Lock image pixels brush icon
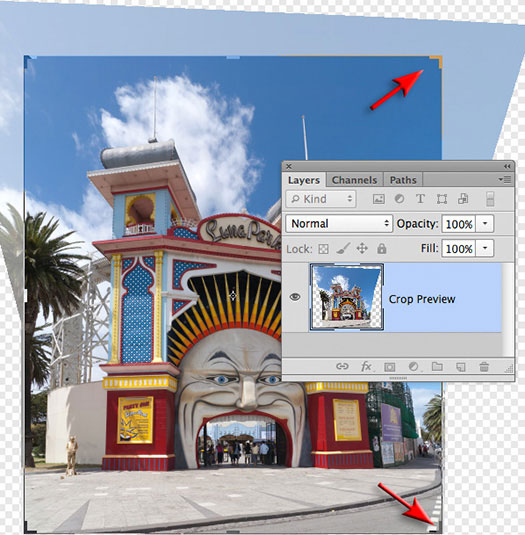 (343, 249)
